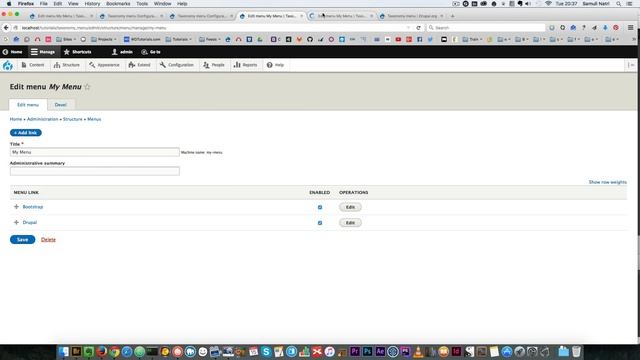The height and width of the screenshot is (360, 640).
Task: Focus the Administrative summary field
Action: pos(95,171)
